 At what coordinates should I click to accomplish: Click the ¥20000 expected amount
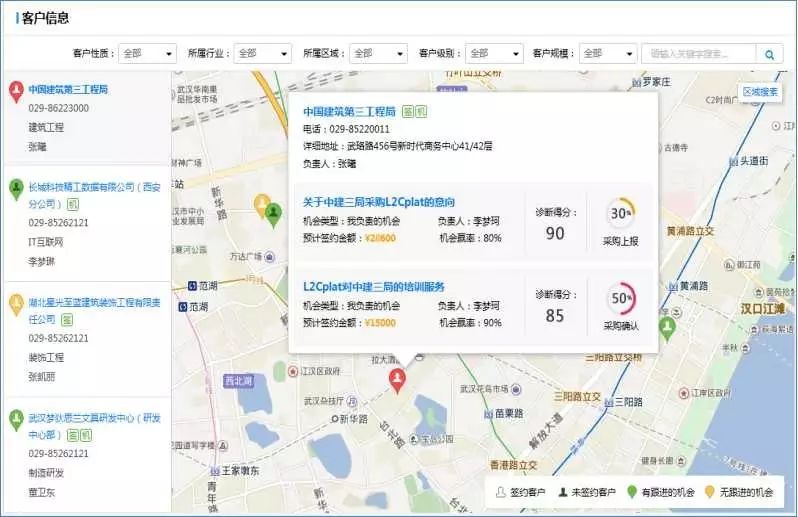[380, 238]
